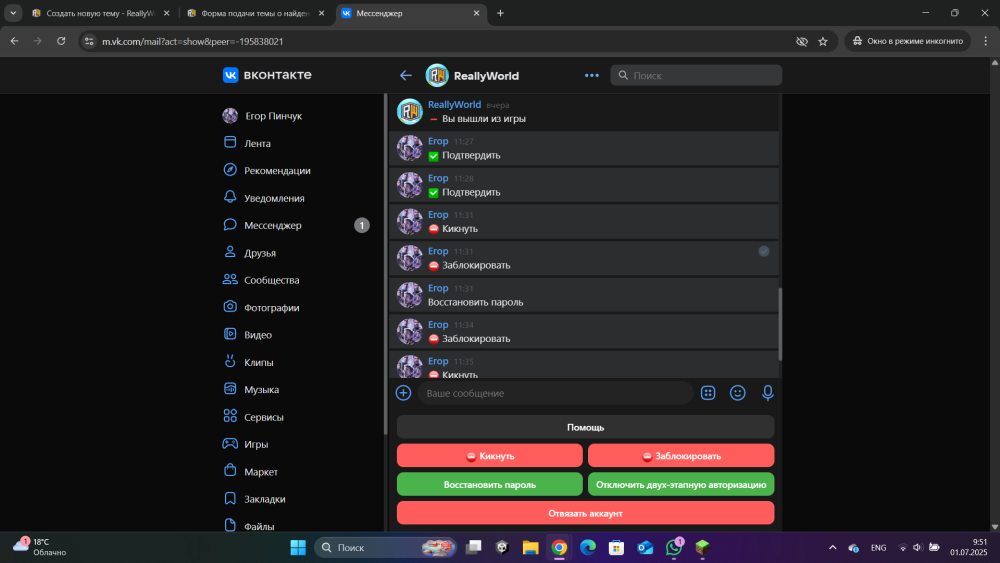
Task: Open the VKontakte logo home link
Action: coord(267,75)
